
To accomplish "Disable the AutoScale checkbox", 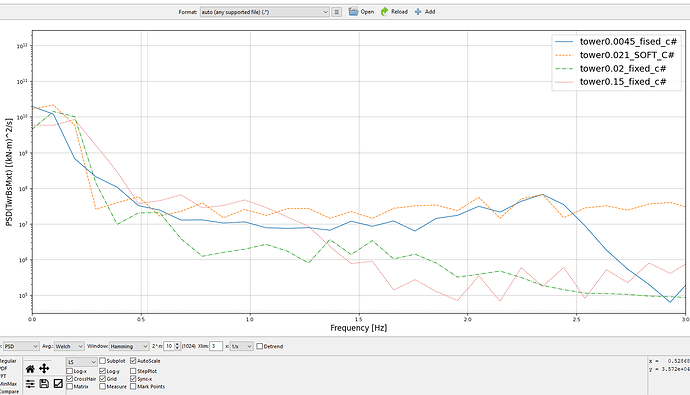I will click(133, 361).
